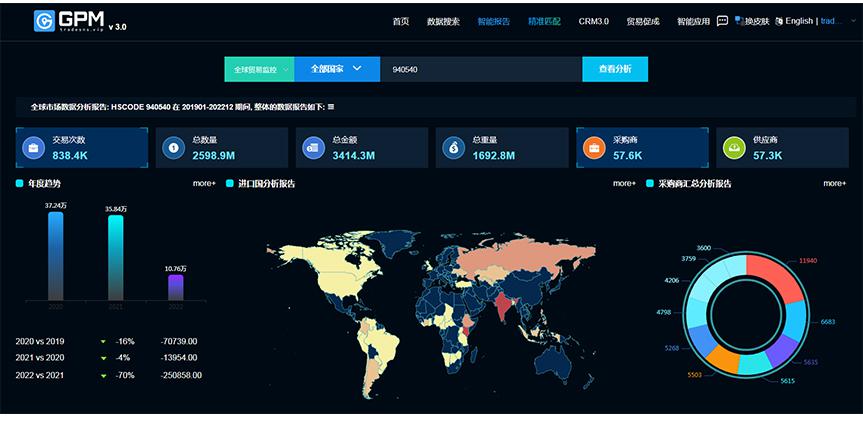Click the 总数量 circular icon
The image size is (863, 435).
click(173, 148)
